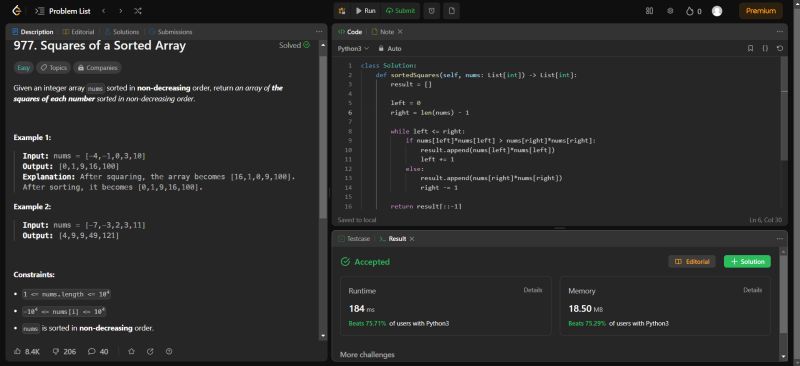
Task: Click the description scrollbar thumb
Action: [322, 138]
